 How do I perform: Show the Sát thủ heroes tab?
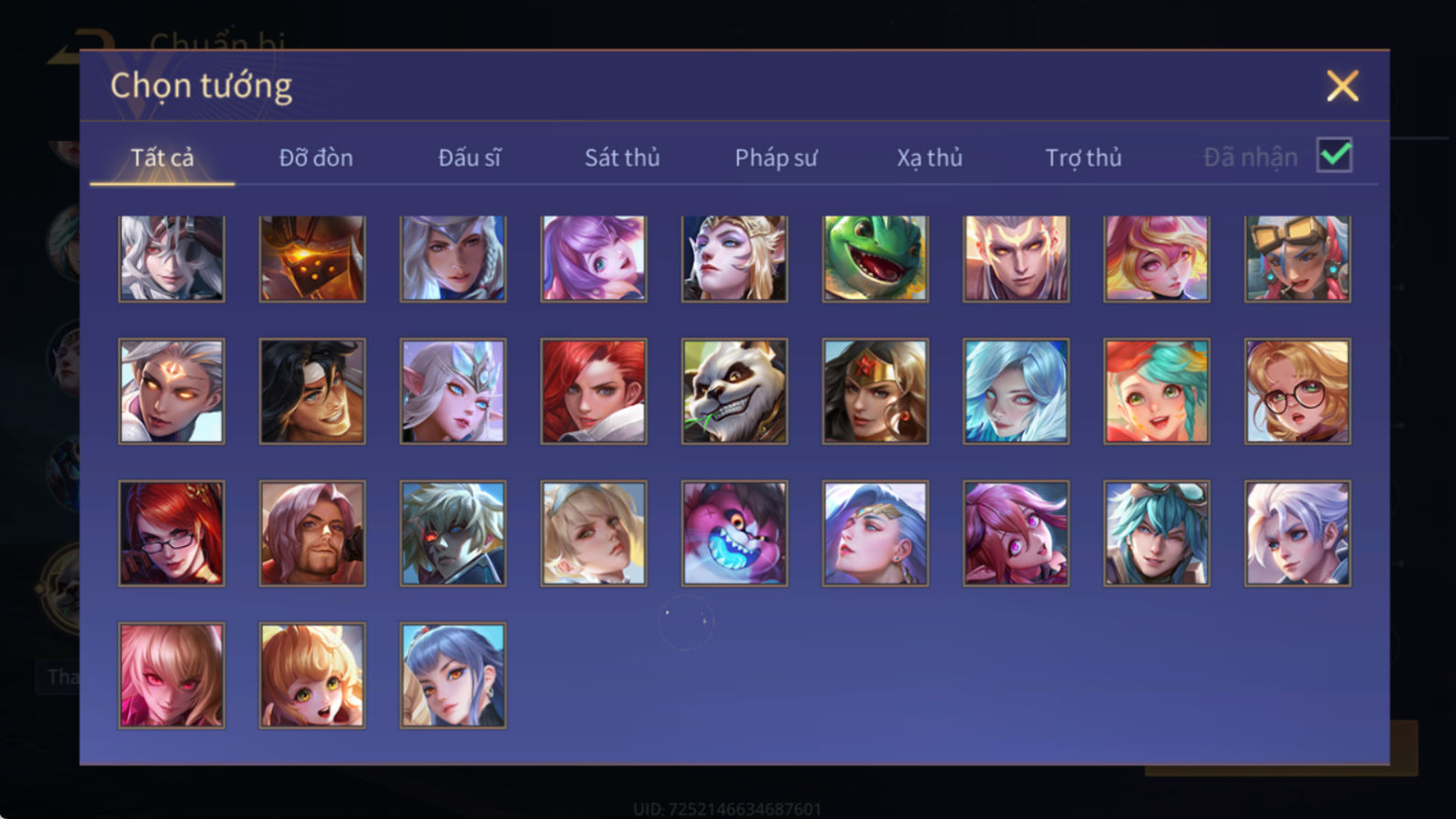(622, 158)
